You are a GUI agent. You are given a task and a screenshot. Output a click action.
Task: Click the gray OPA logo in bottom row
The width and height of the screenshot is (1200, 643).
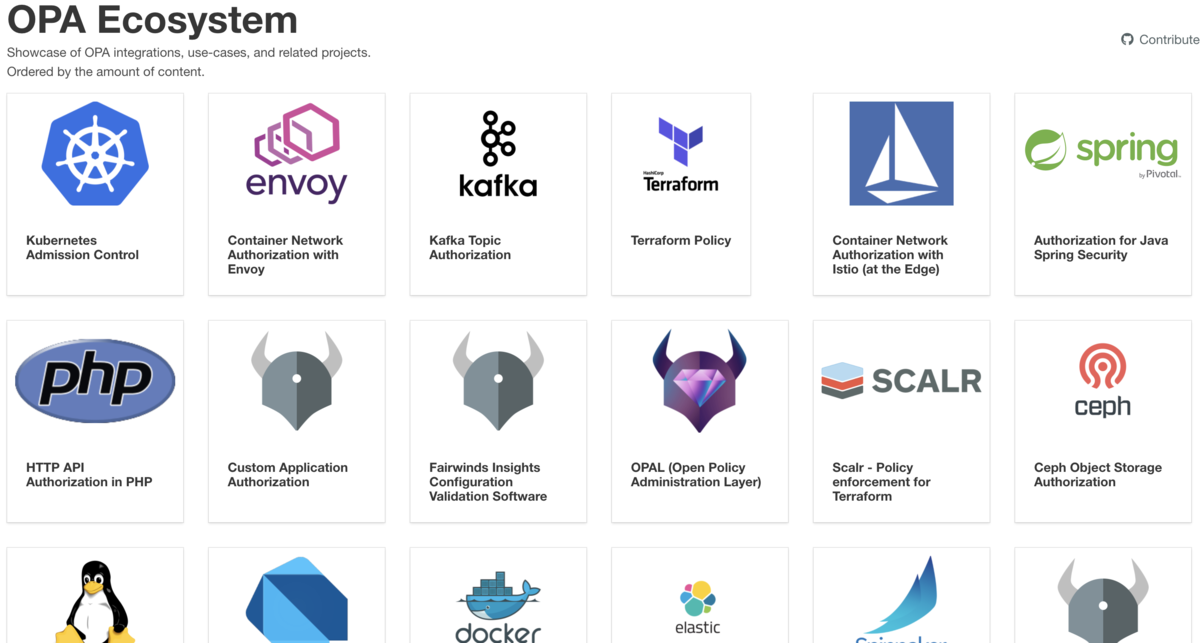click(1103, 600)
